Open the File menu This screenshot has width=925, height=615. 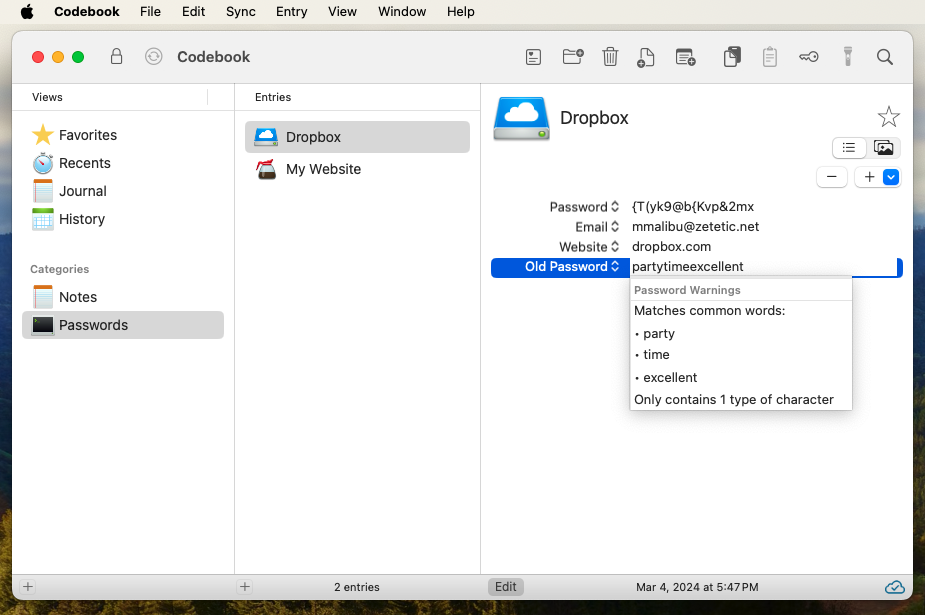pyautogui.click(x=150, y=12)
